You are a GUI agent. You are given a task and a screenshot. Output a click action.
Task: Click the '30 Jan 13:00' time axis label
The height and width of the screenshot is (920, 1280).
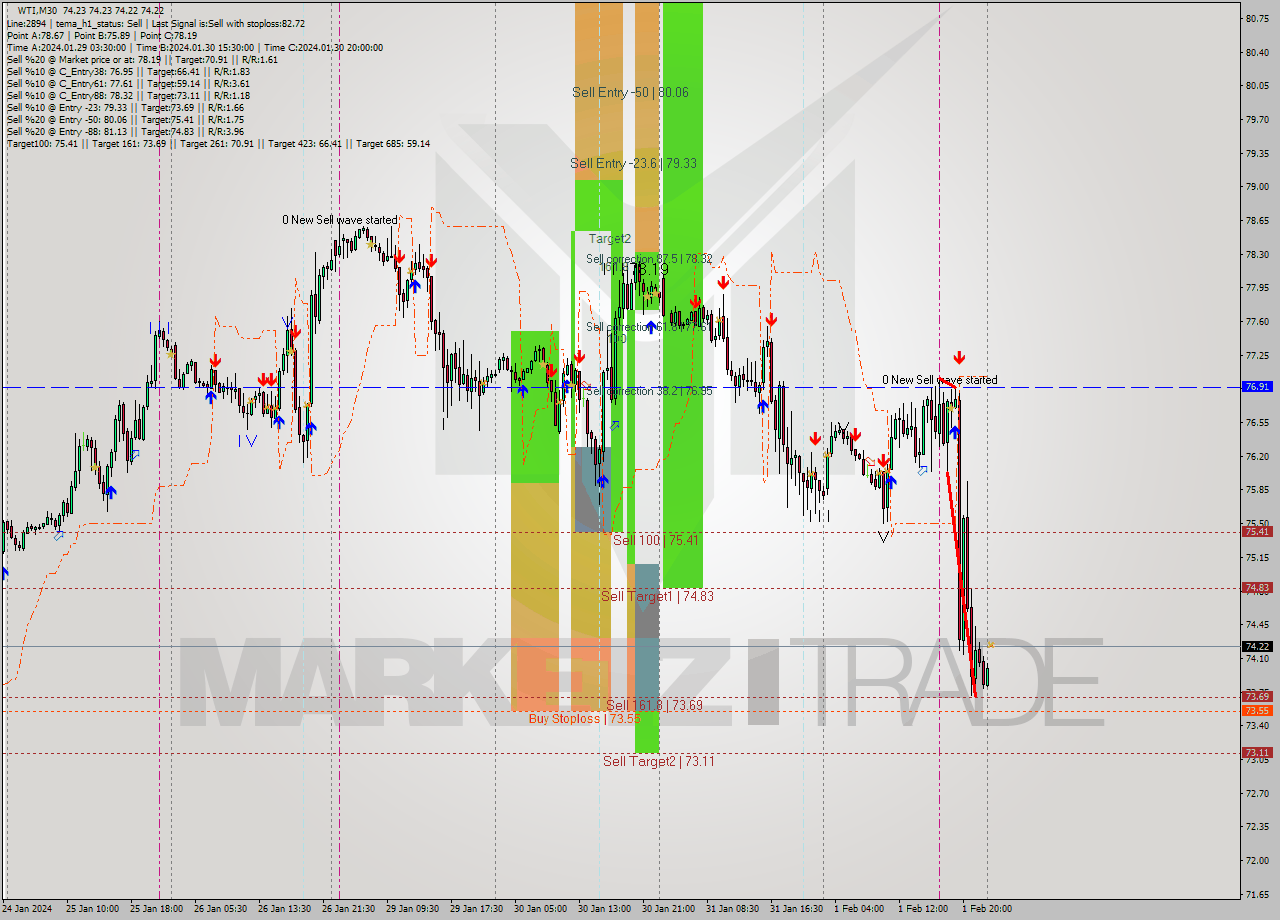[605, 909]
